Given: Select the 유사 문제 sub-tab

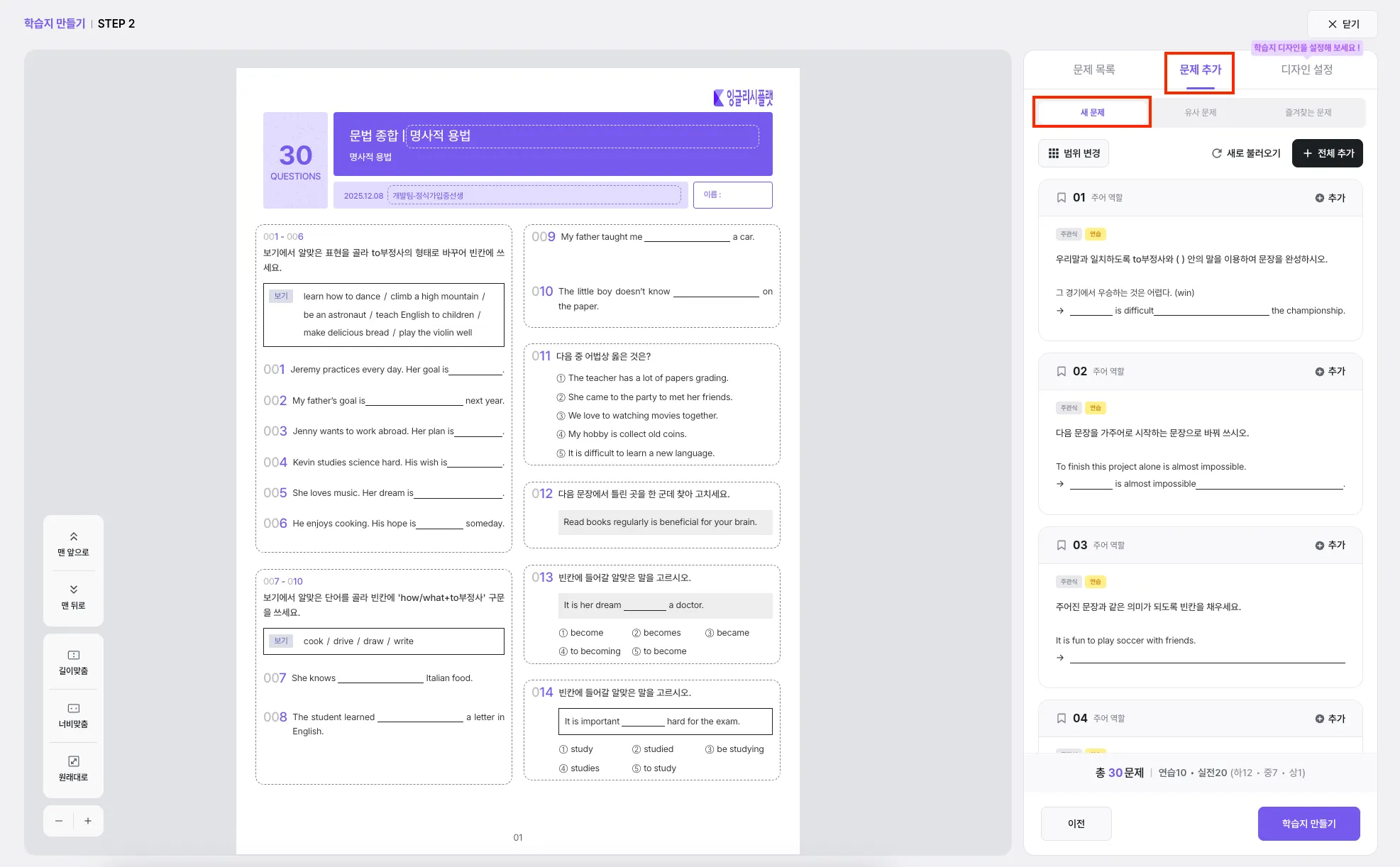Looking at the screenshot, I should pyautogui.click(x=1200, y=113).
